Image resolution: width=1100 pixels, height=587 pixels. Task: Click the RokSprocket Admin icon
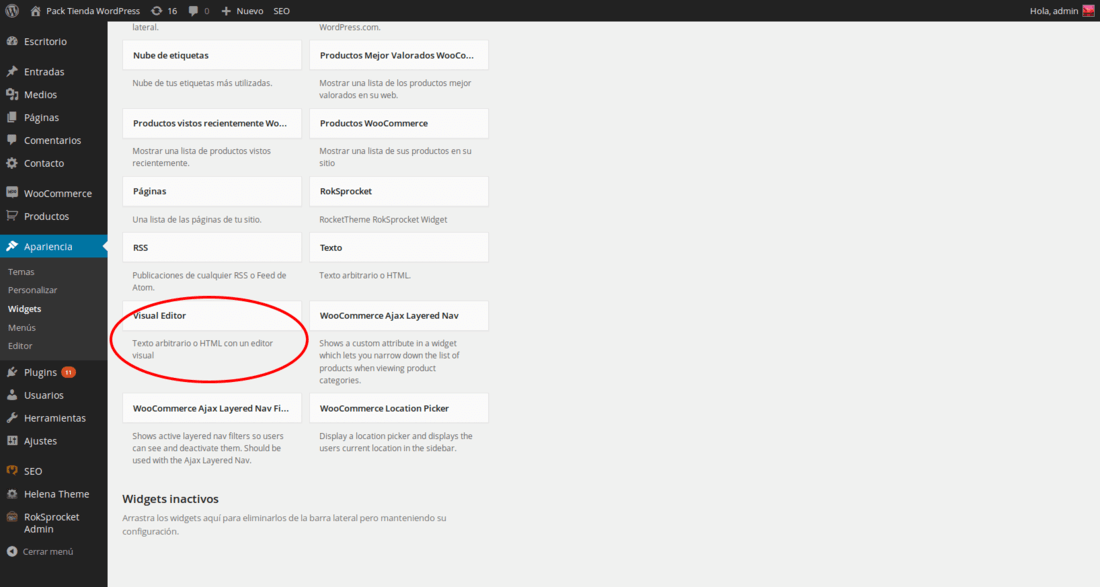click(x=12, y=517)
